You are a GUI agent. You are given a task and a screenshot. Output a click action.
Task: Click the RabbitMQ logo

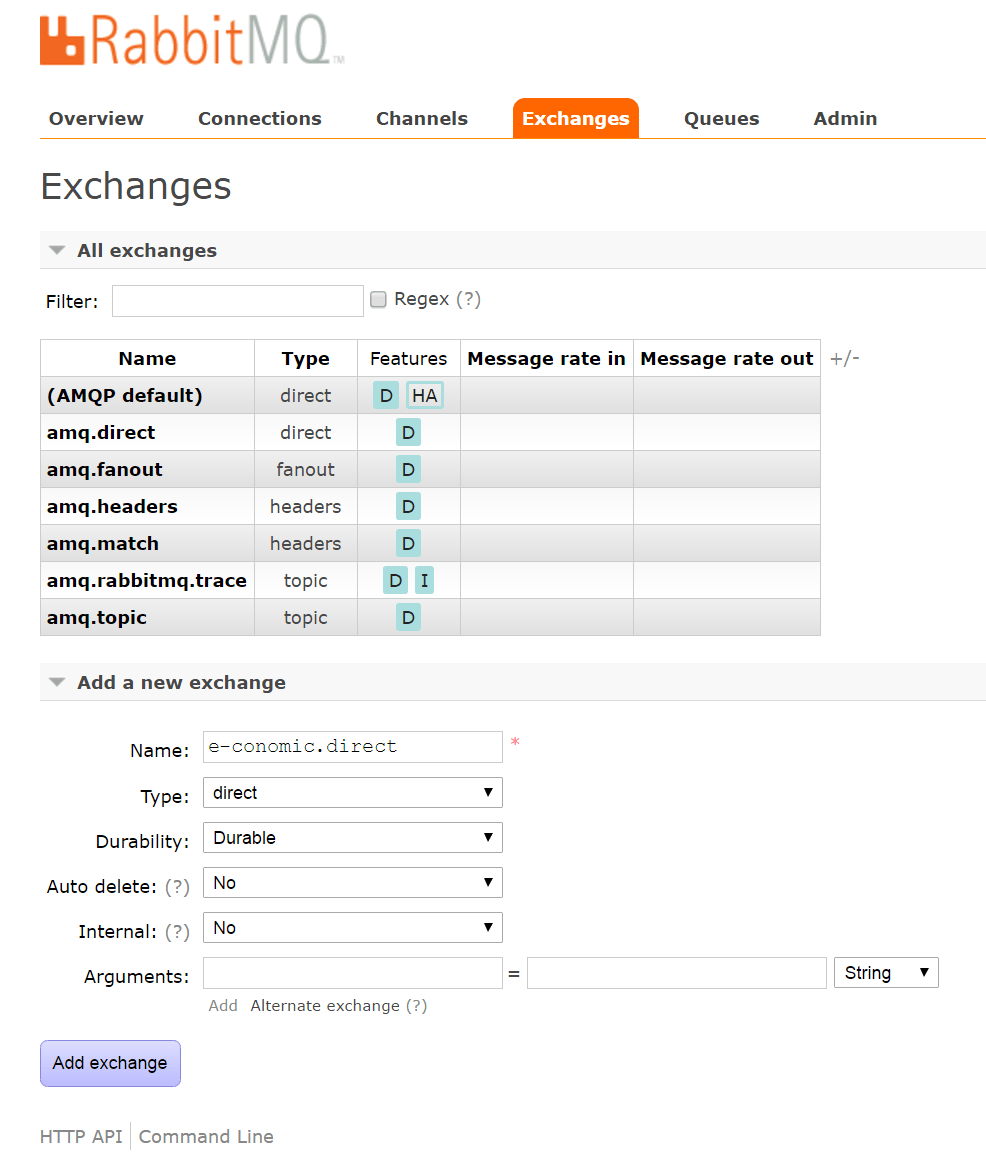(x=192, y=40)
